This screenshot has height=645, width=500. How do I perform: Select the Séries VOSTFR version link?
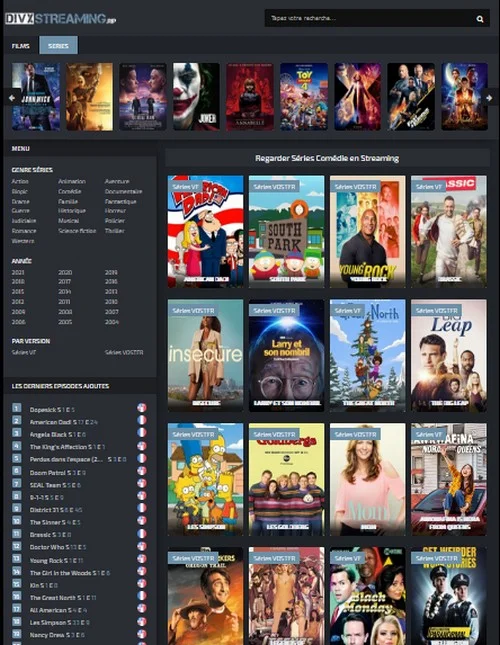click(124, 353)
